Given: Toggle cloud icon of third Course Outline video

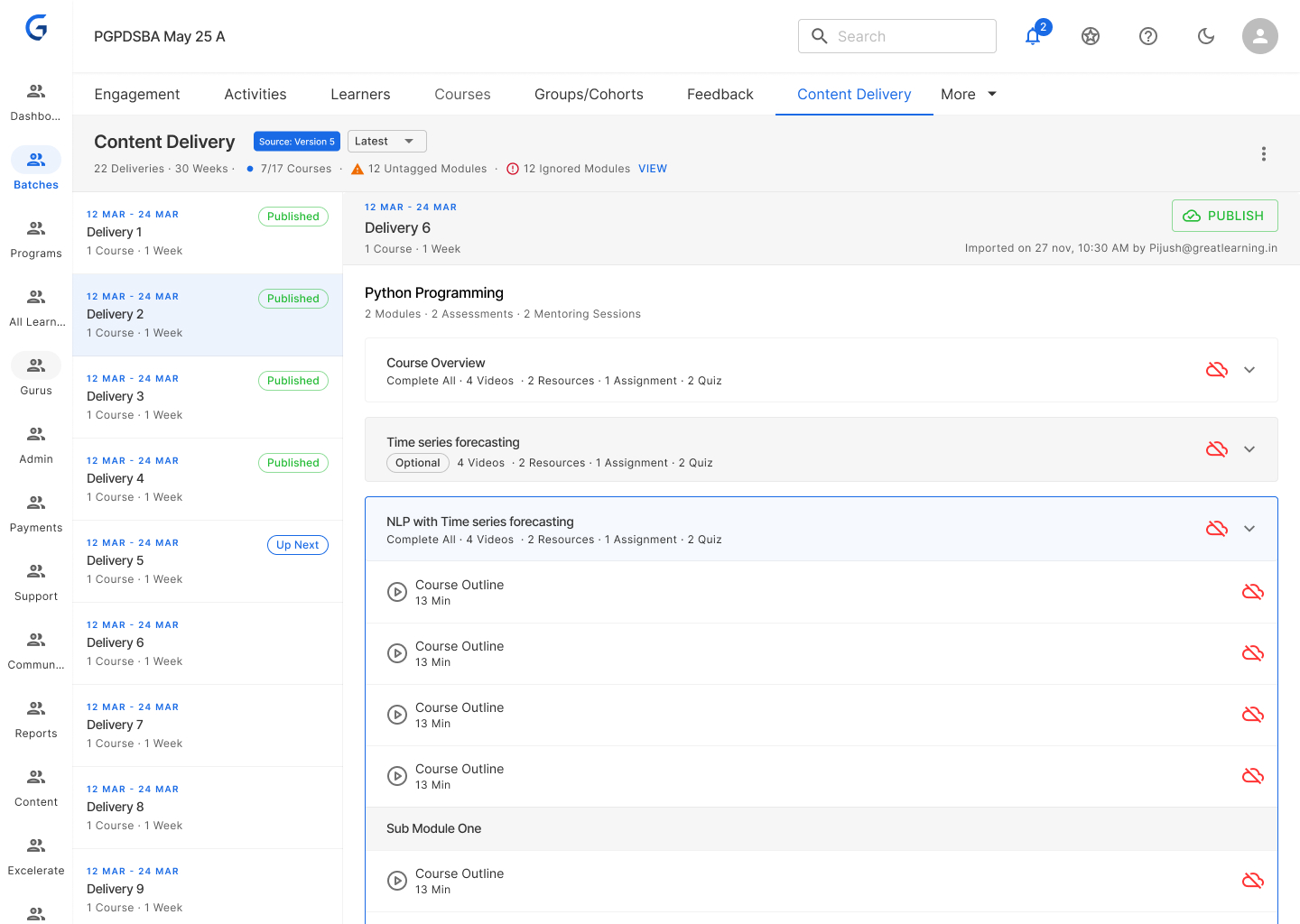Looking at the screenshot, I should point(1253,715).
